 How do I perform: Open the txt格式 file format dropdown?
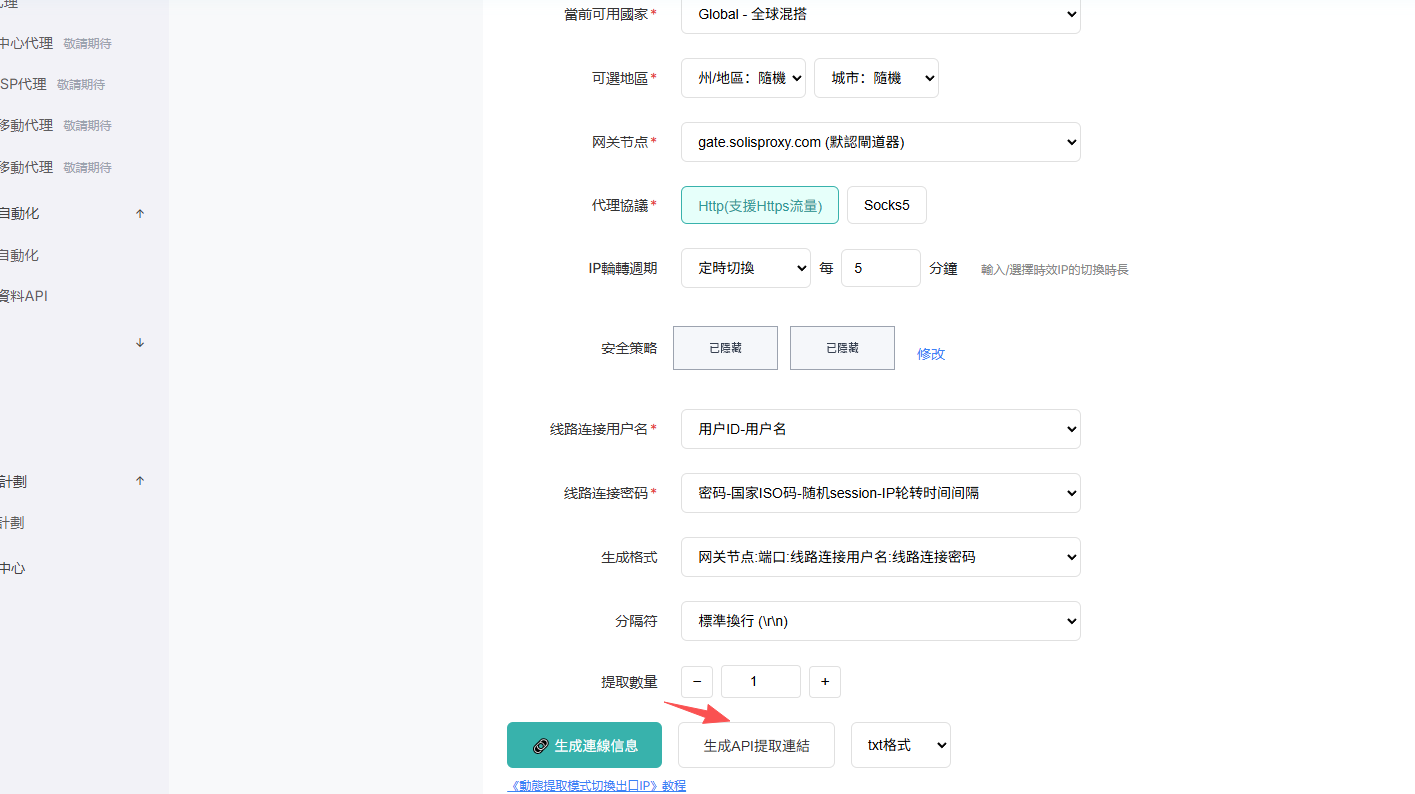coord(900,745)
